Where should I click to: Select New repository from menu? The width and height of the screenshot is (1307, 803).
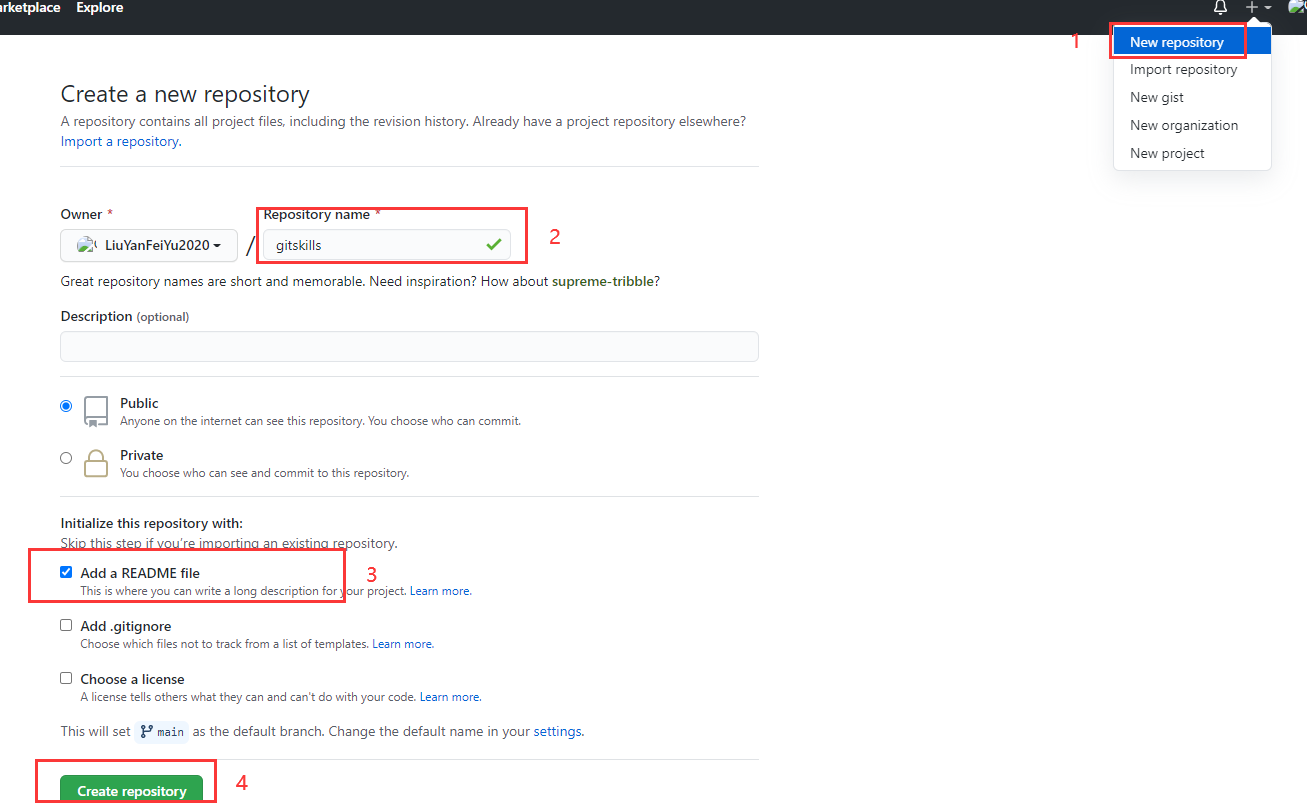click(1176, 42)
